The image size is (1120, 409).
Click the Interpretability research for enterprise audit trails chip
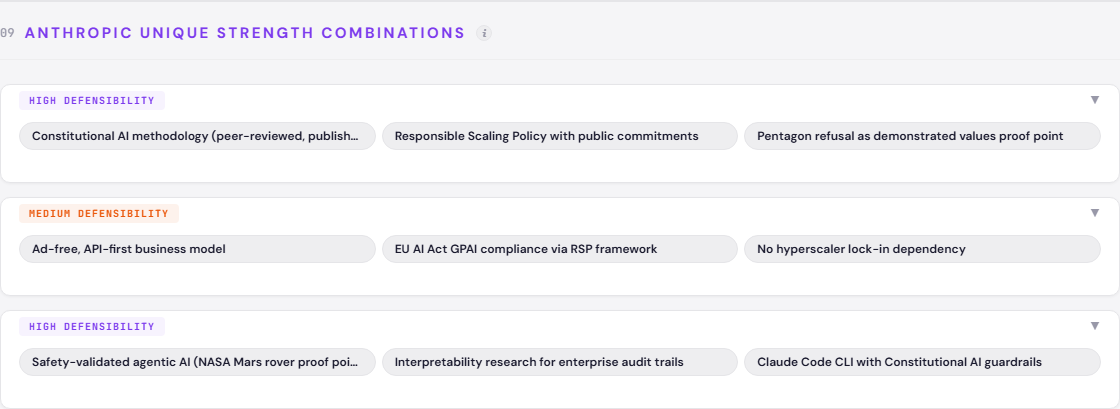pos(559,362)
